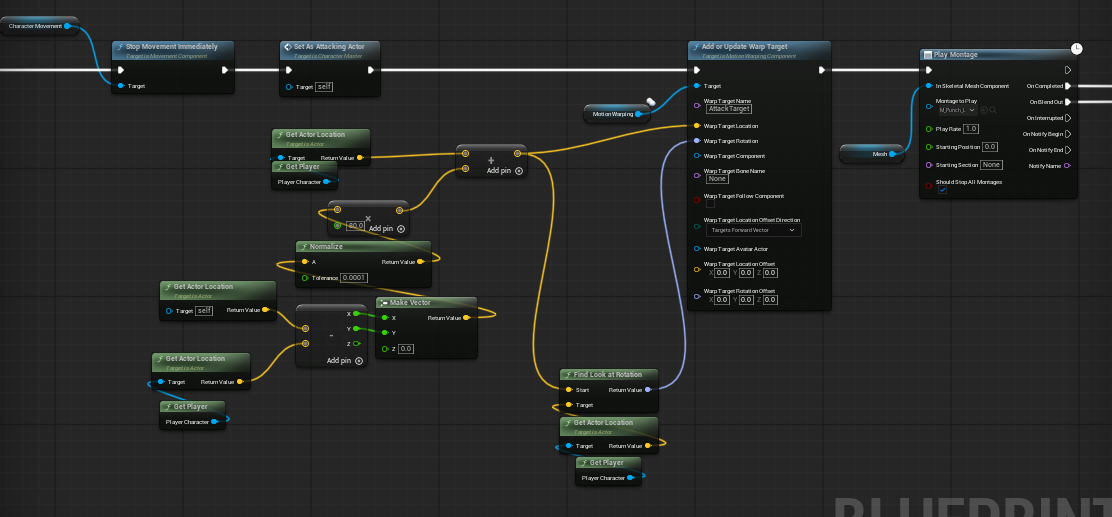Click the Normalize A input pin
Image resolution: width=1112 pixels, height=517 pixels.
(305, 262)
